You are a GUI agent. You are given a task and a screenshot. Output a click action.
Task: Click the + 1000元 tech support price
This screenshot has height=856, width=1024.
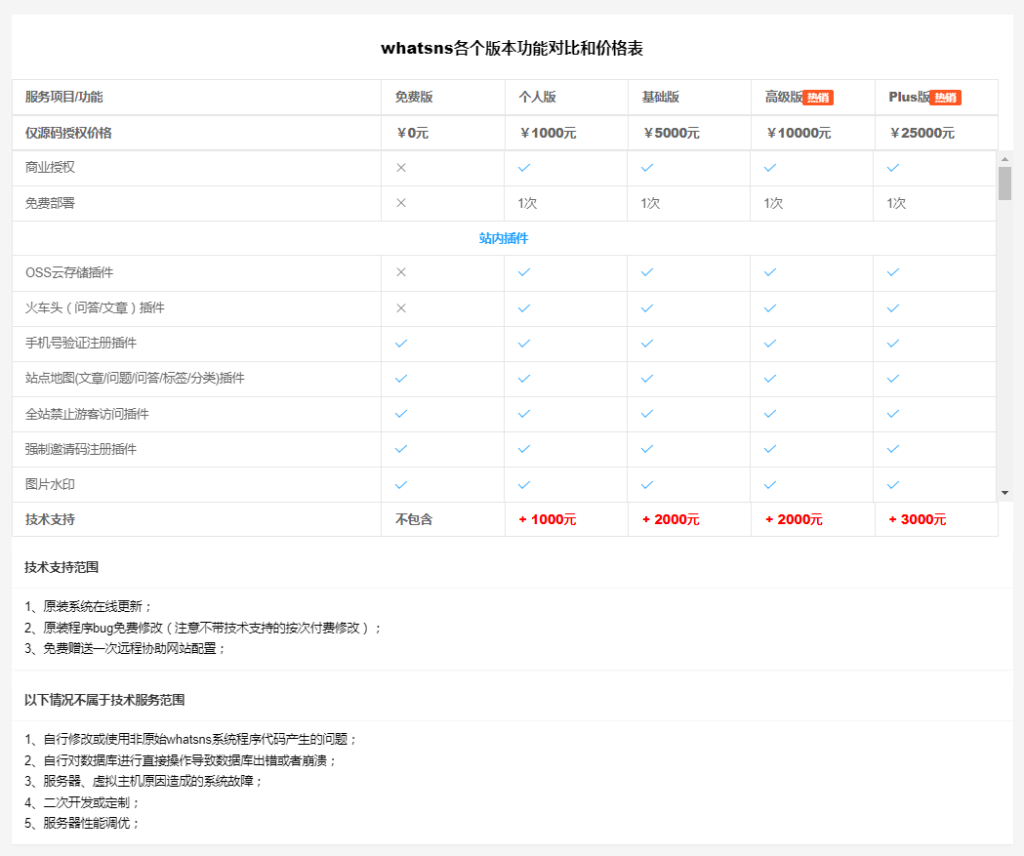(x=547, y=520)
